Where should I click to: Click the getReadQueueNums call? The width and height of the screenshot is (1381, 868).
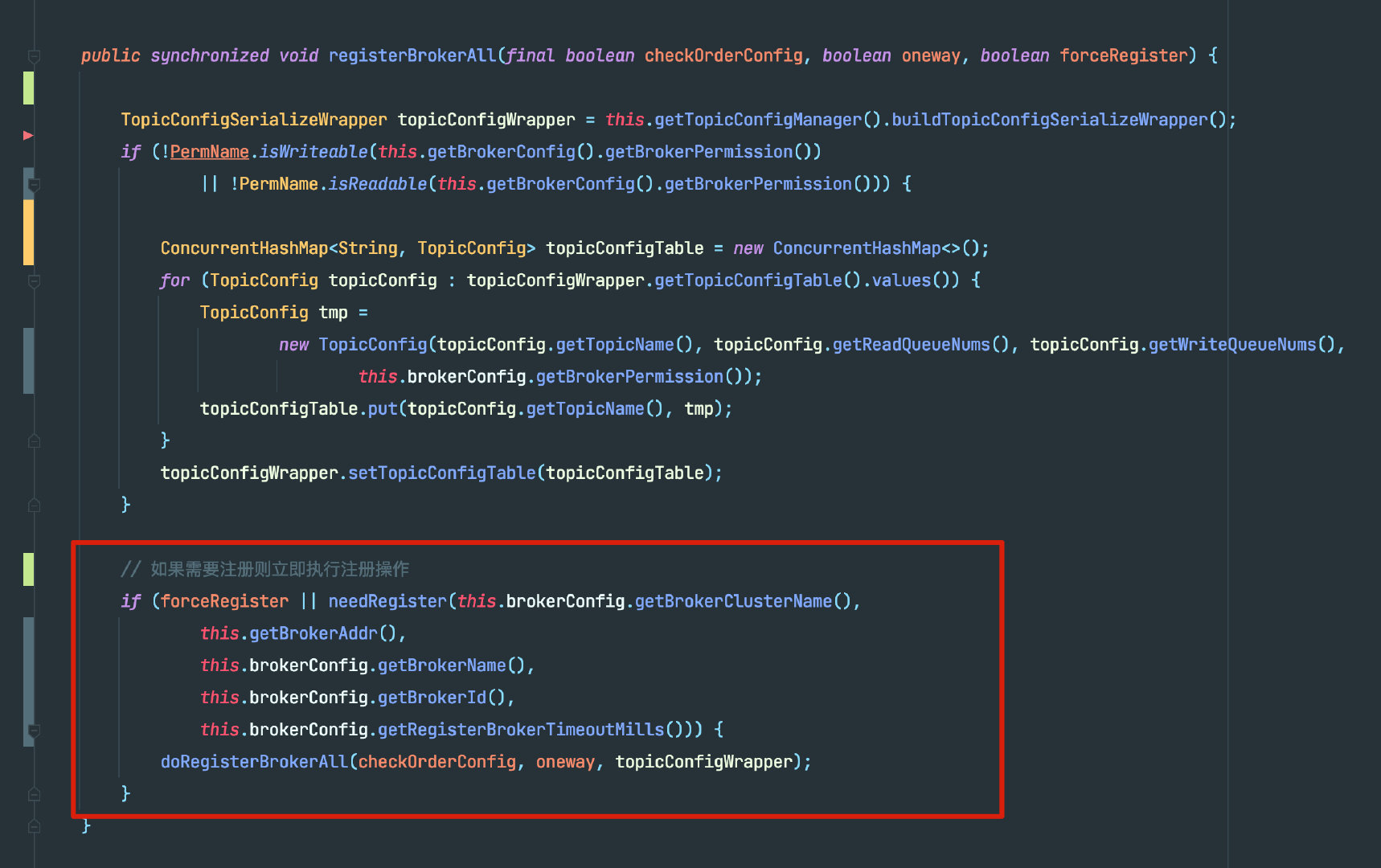(x=912, y=345)
